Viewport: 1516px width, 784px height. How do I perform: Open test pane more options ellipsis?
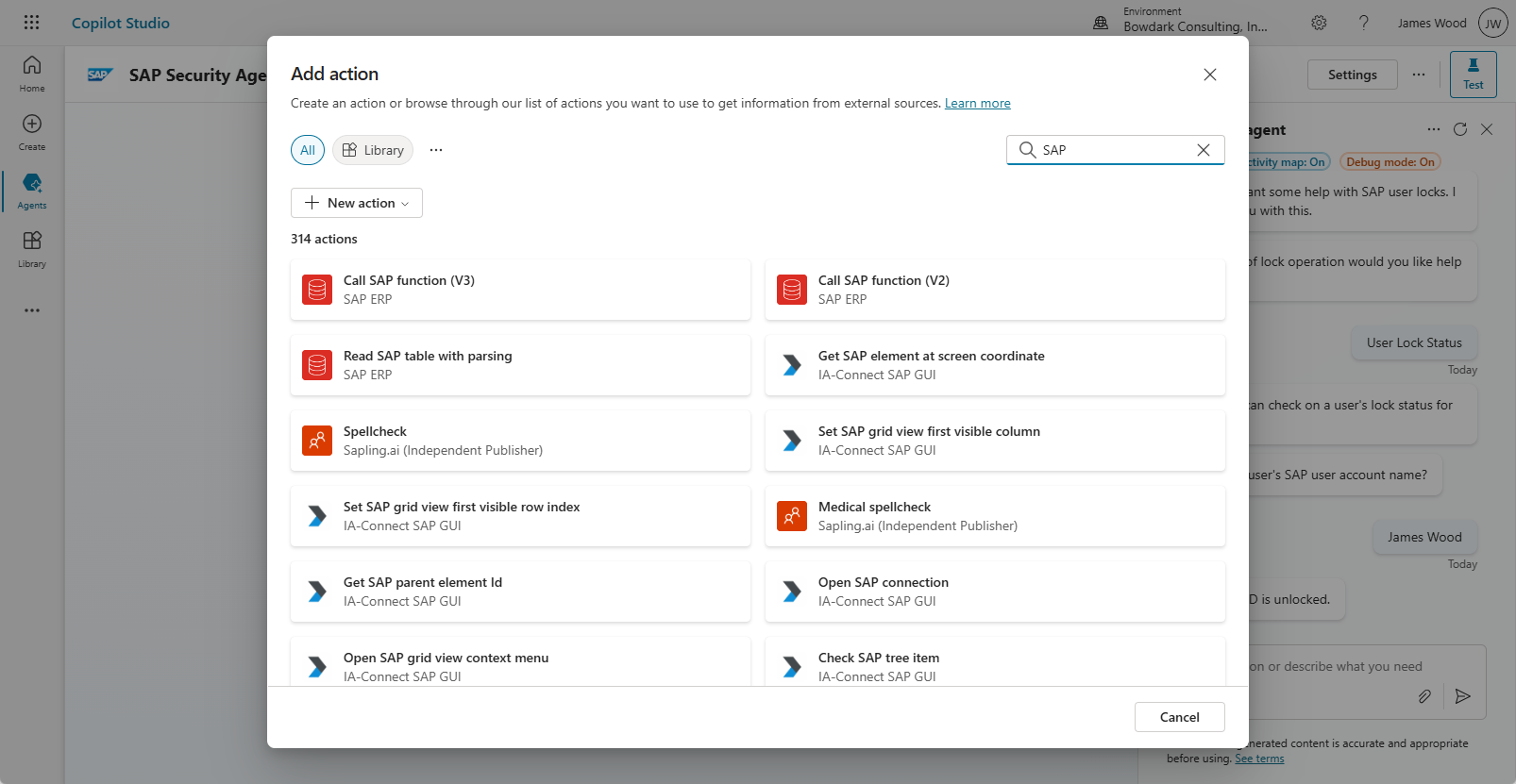pyautogui.click(x=1434, y=129)
